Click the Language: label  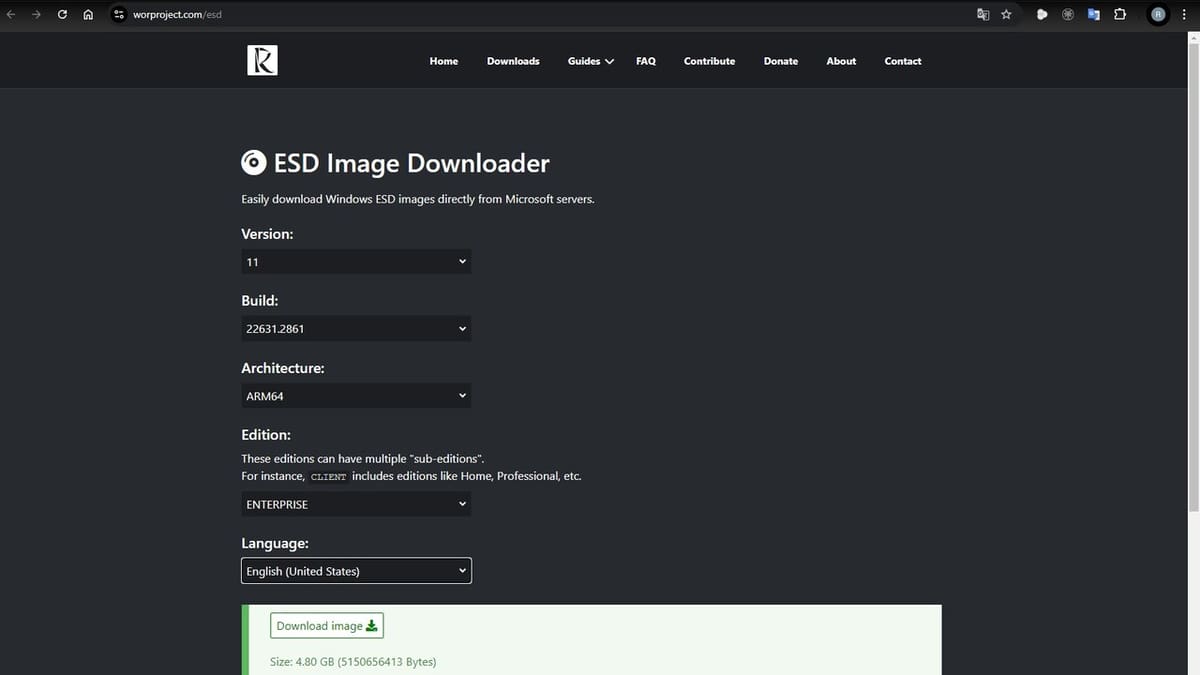[275, 543]
